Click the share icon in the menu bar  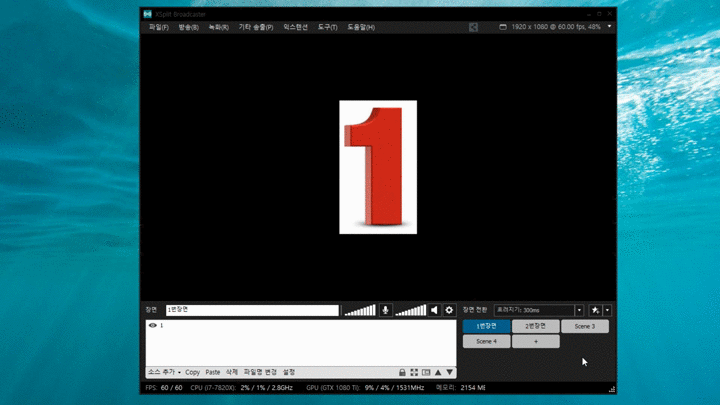pos(473,27)
